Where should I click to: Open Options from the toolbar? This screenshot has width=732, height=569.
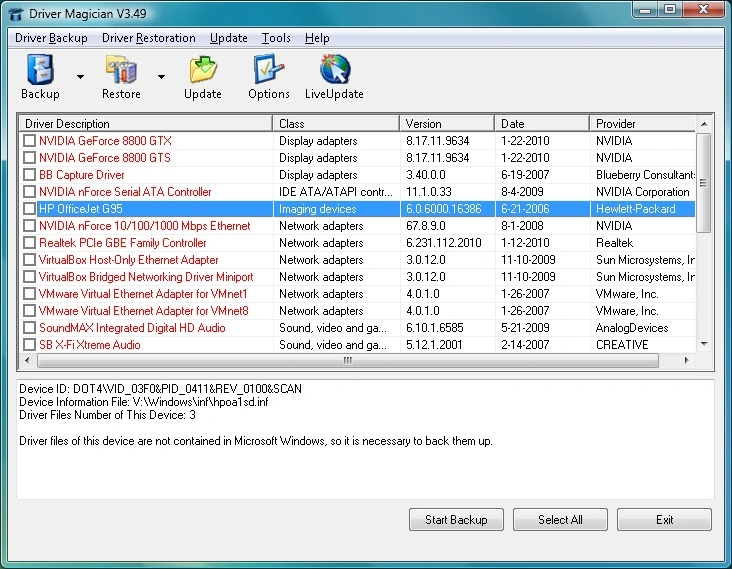(x=268, y=72)
